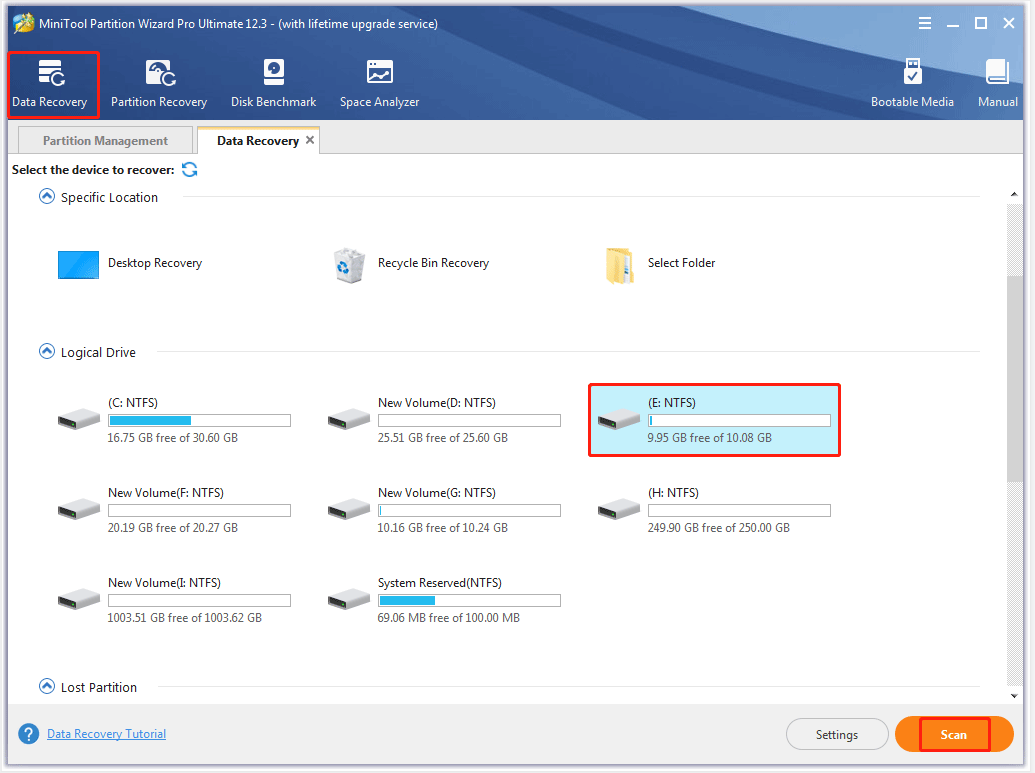Image resolution: width=1035 pixels, height=773 pixels.
Task: Switch to the Partition Management tab
Action: 106,141
